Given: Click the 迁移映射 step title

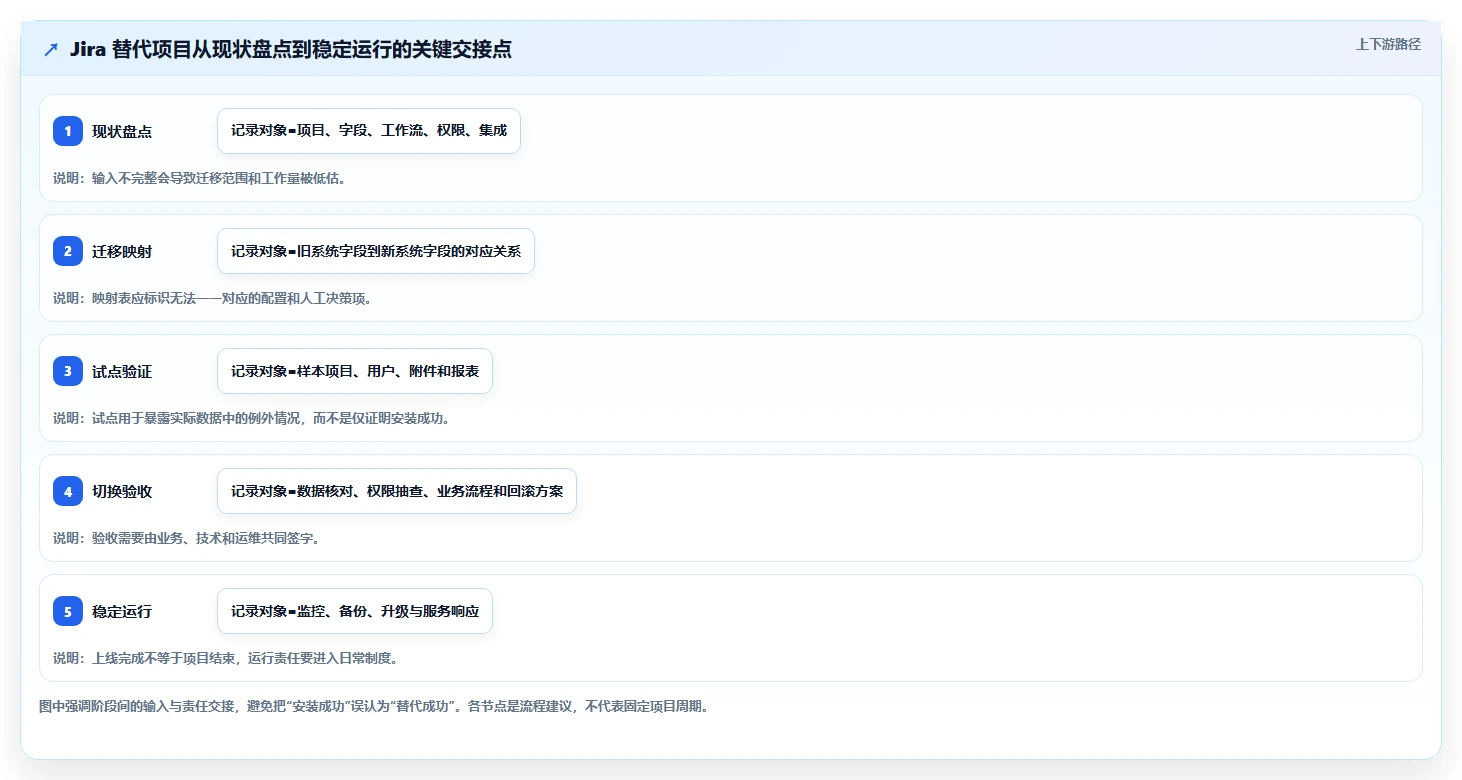Looking at the screenshot, I should pyautogui.click(x=122, y=251).
